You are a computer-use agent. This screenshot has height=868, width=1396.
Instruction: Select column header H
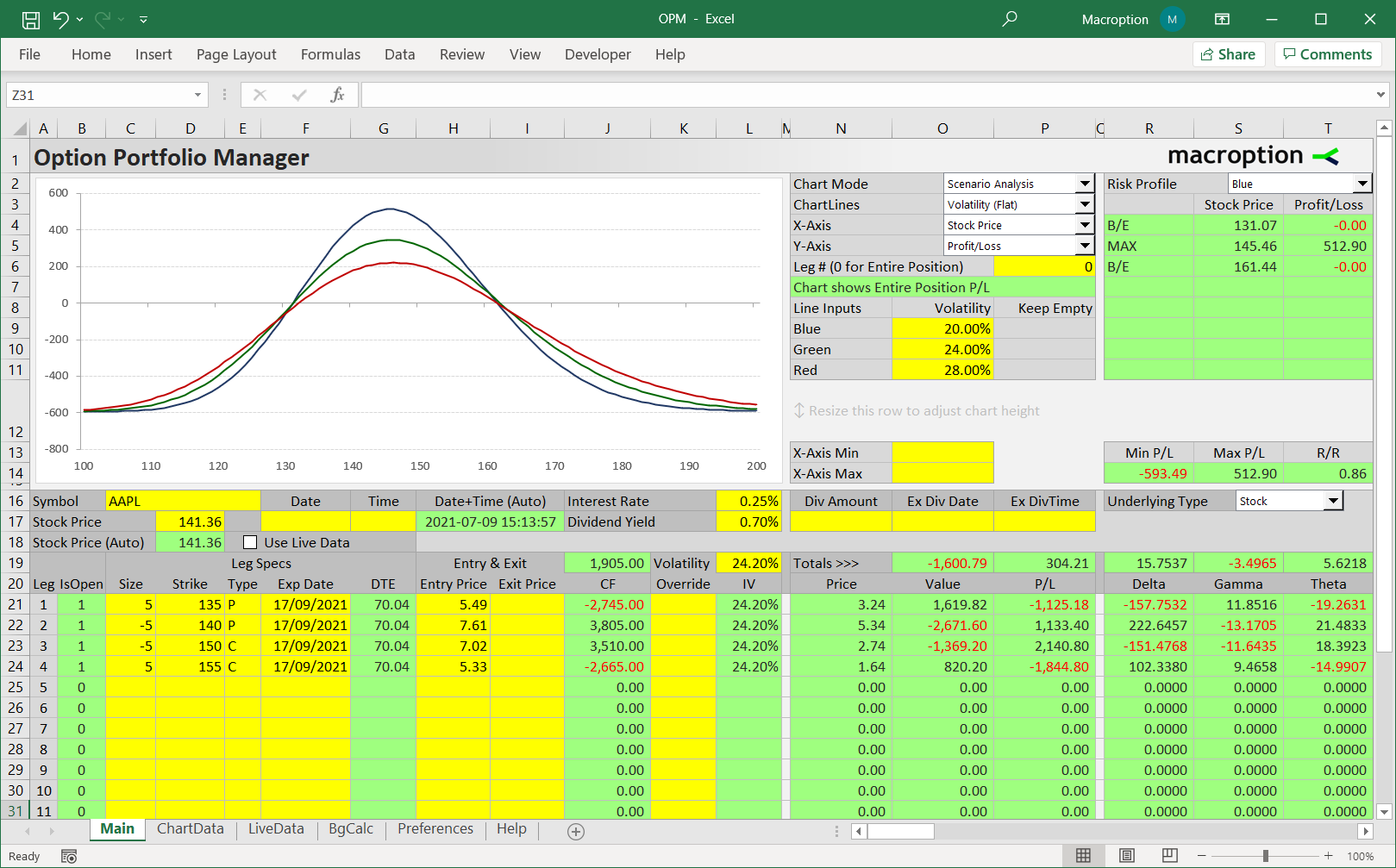pos(453,128)
